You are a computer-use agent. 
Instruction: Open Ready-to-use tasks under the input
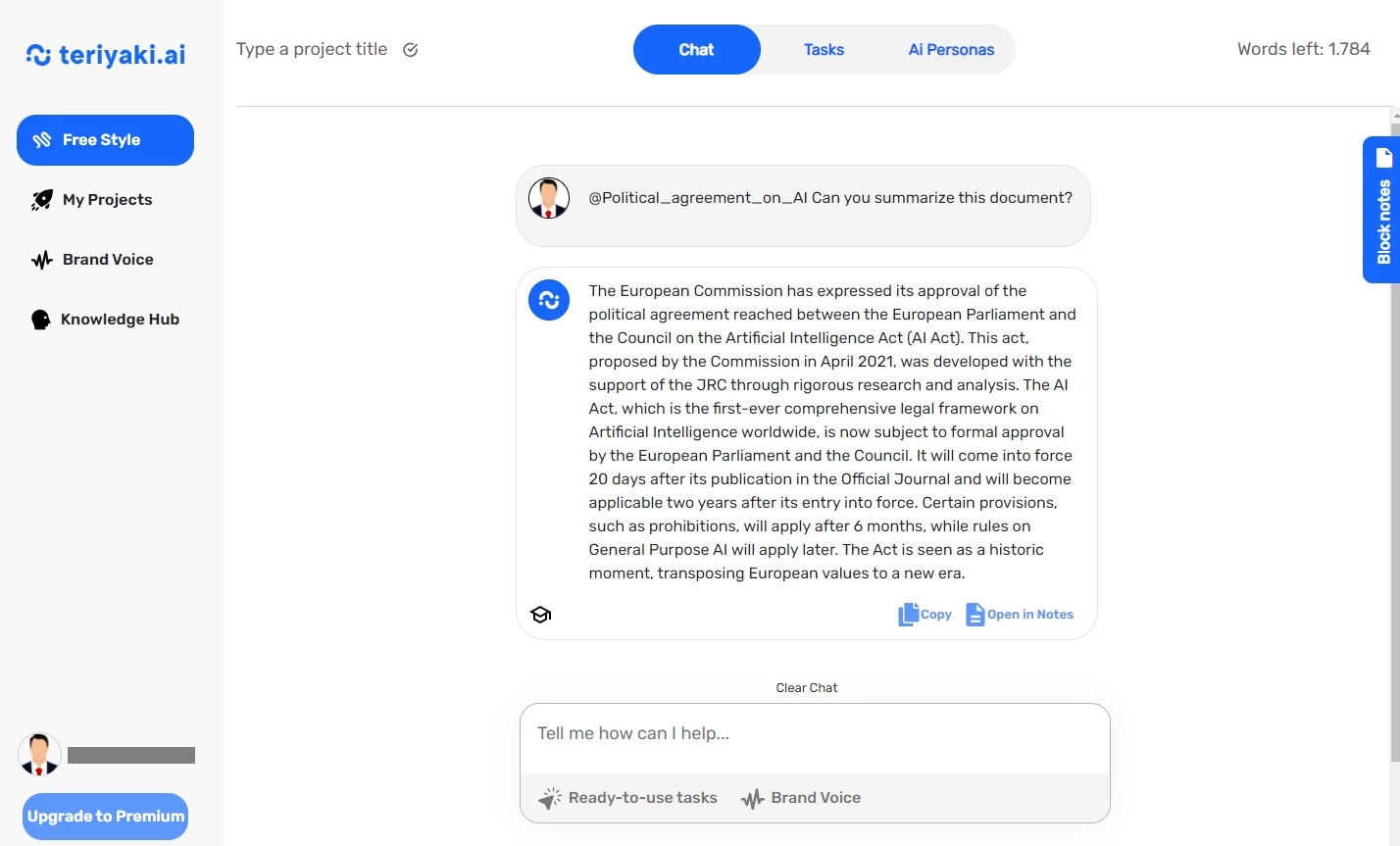pyautogui.click(x=627, y=798)
